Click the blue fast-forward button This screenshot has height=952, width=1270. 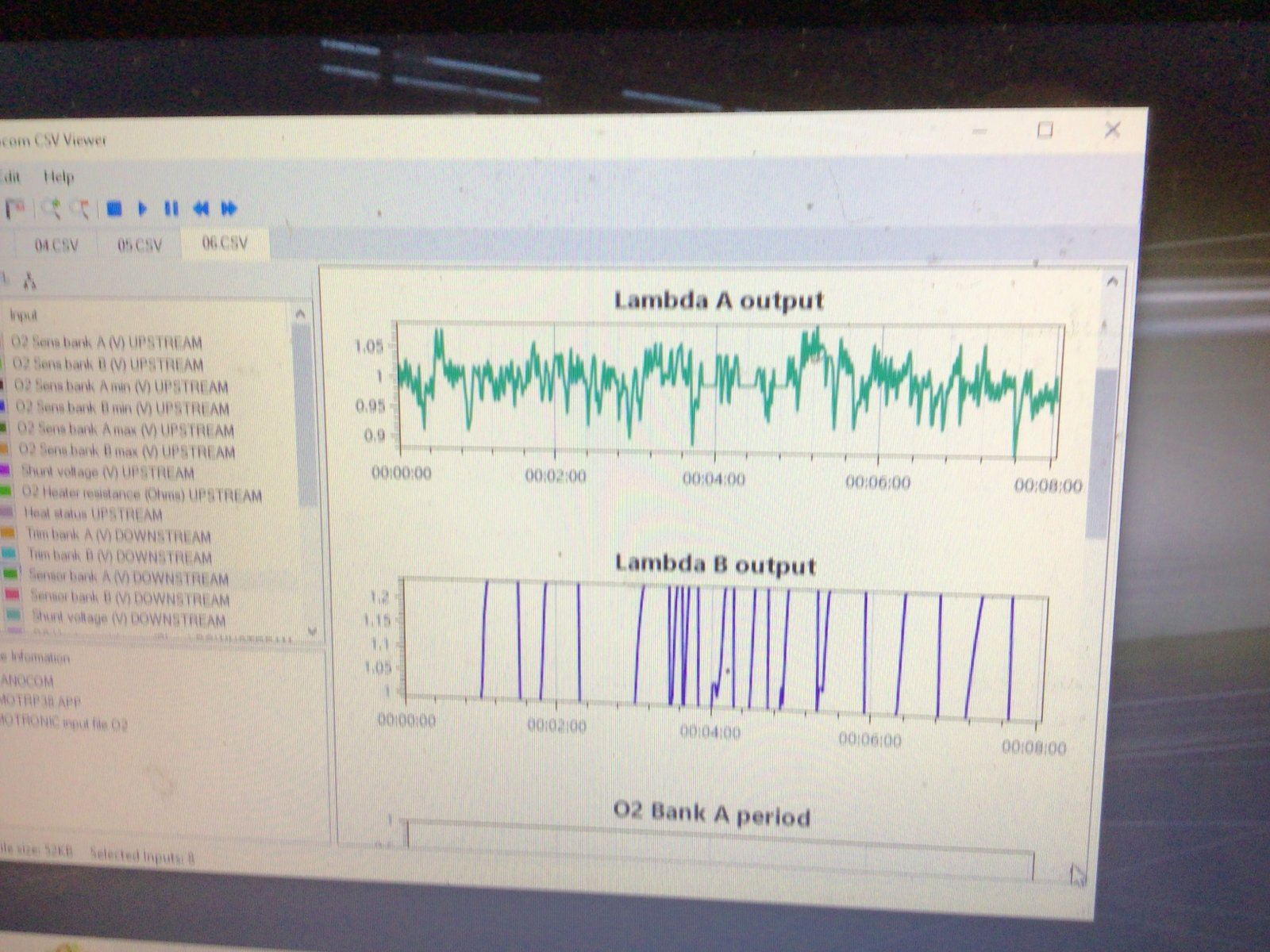pos(229,209)
